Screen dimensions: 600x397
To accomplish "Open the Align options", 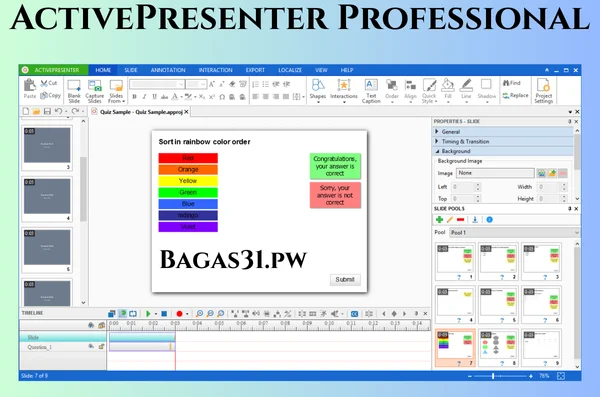I will (410, 91).
